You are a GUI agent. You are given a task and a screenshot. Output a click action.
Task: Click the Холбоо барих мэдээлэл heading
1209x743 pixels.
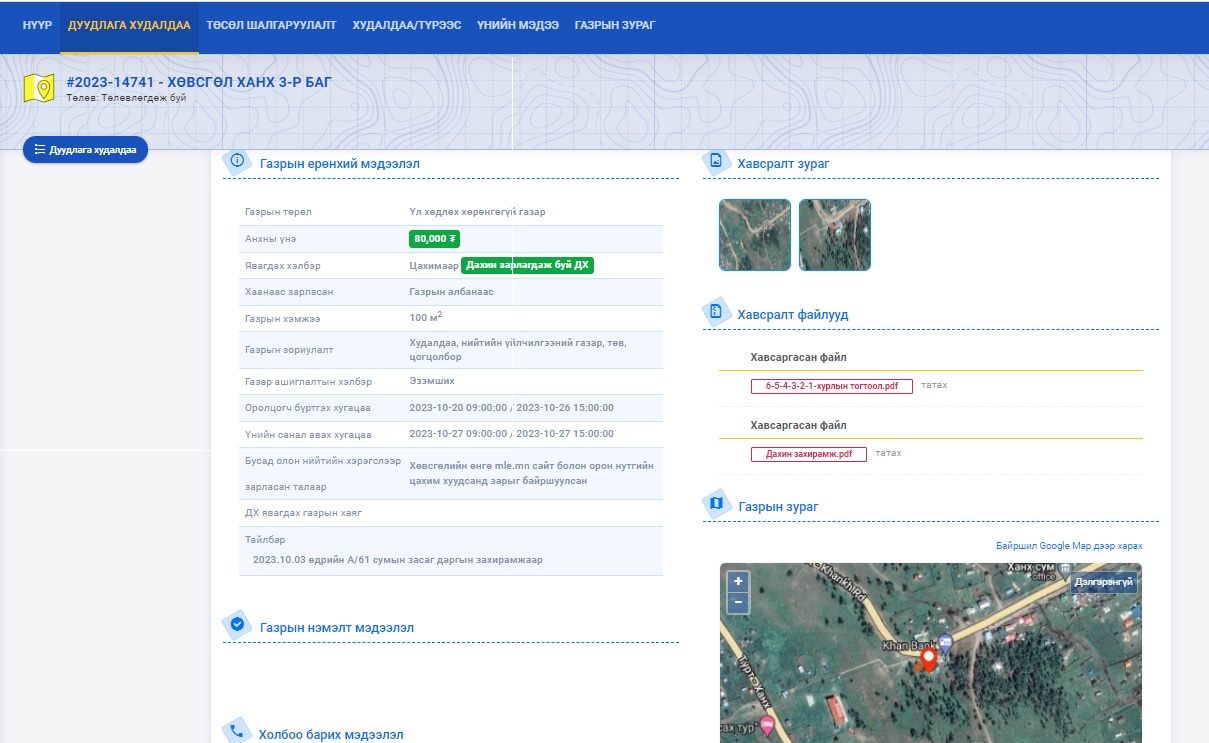[331, 735]
